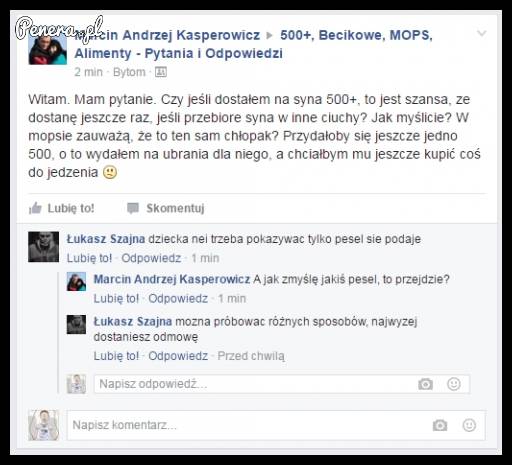Viewport: 512px width, 465px height.
Task: Open the post options chevron menu
Action: point(481,33)
